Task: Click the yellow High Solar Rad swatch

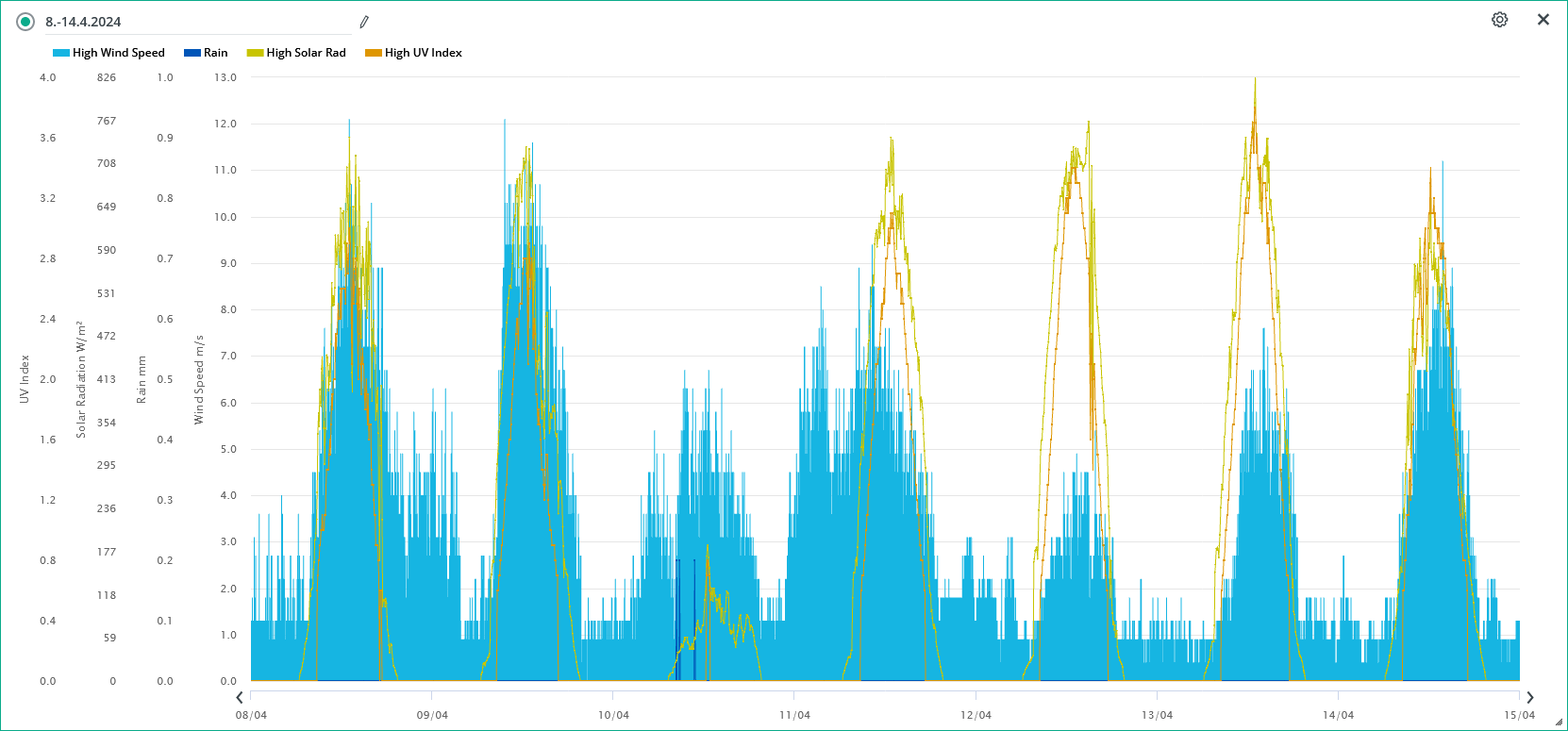Action: (x=255, y=53)
